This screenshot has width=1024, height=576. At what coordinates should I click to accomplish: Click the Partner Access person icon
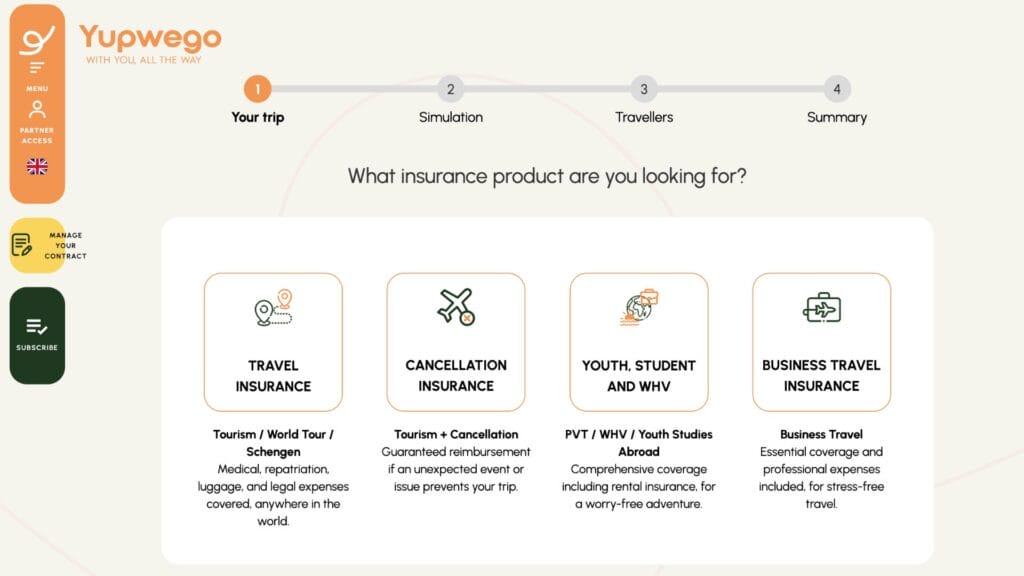point(36,106)
